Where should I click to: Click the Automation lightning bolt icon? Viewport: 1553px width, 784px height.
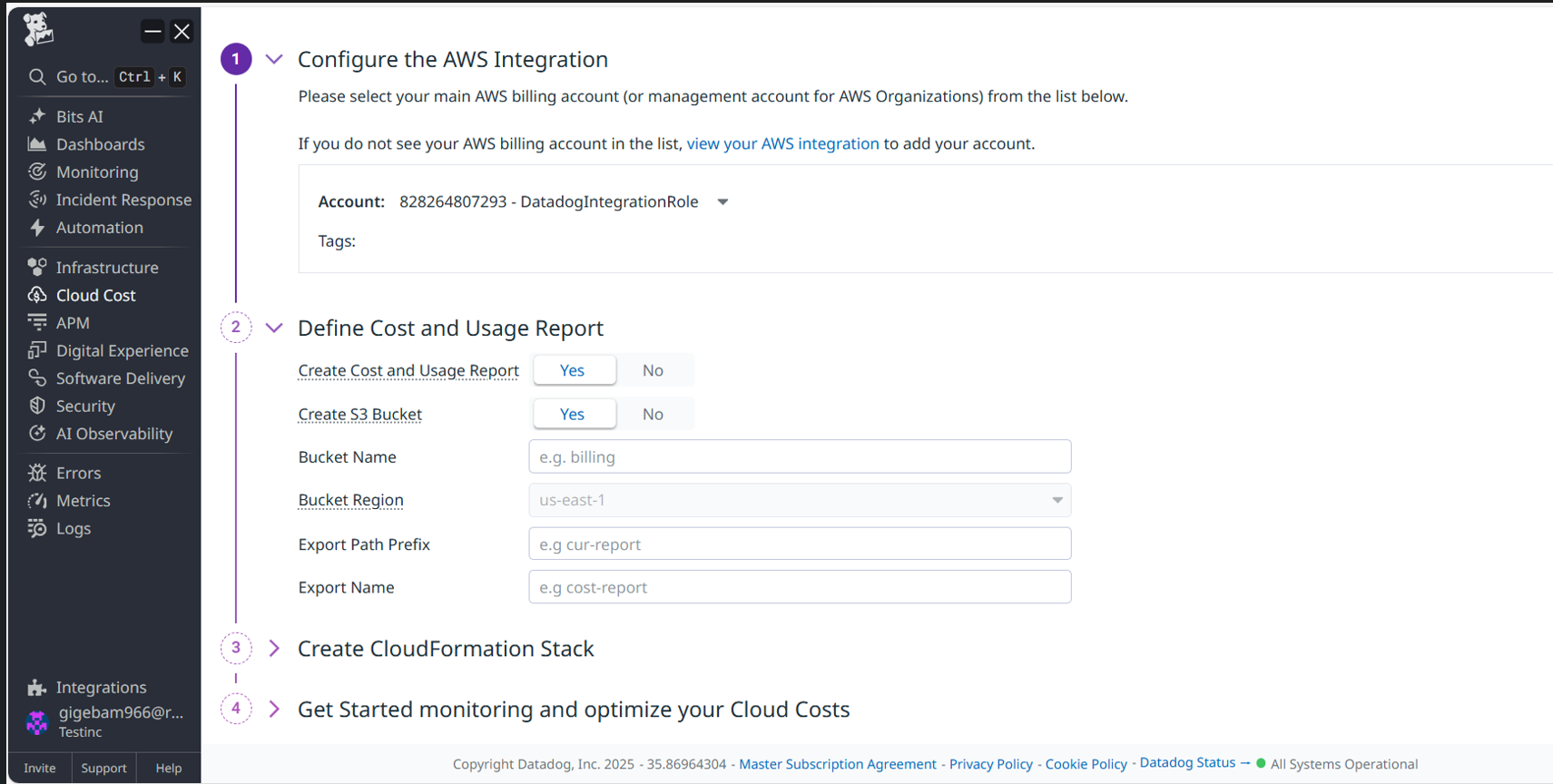(x=37, y=228)
